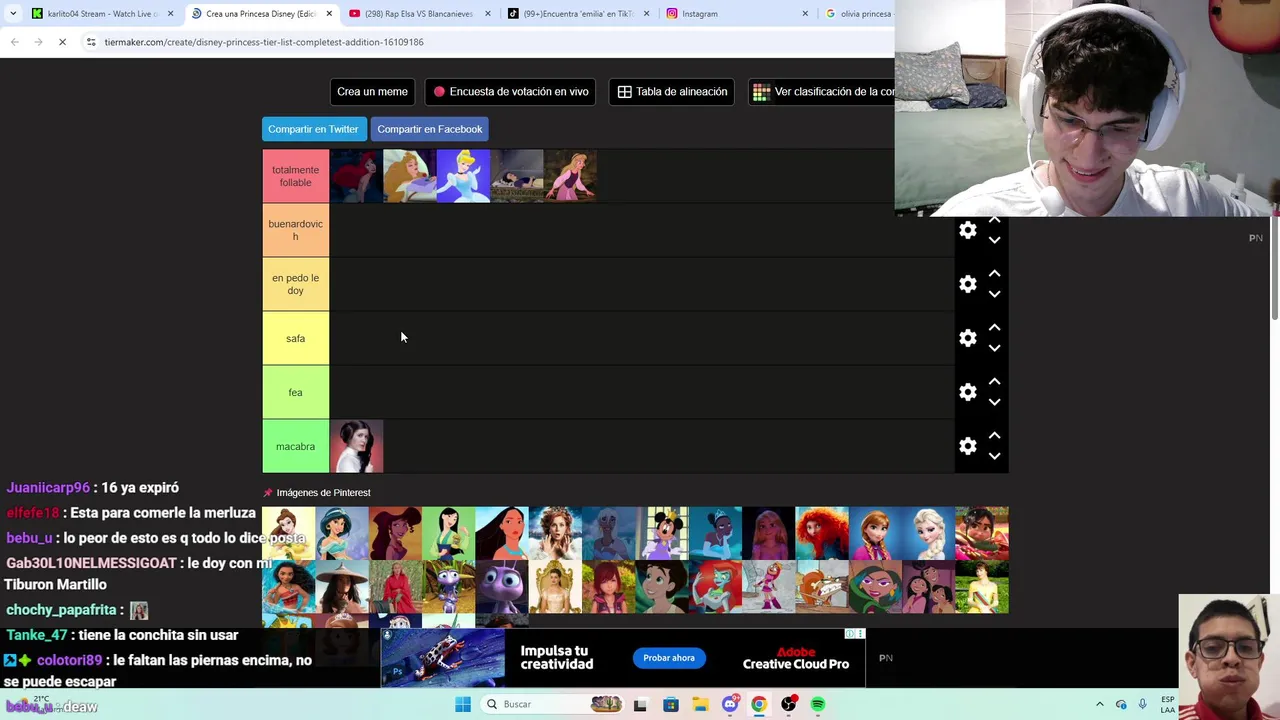1280x720 pixels.
Task: Open OBS Studio from taskbar
Action: [x=789, y=704]
